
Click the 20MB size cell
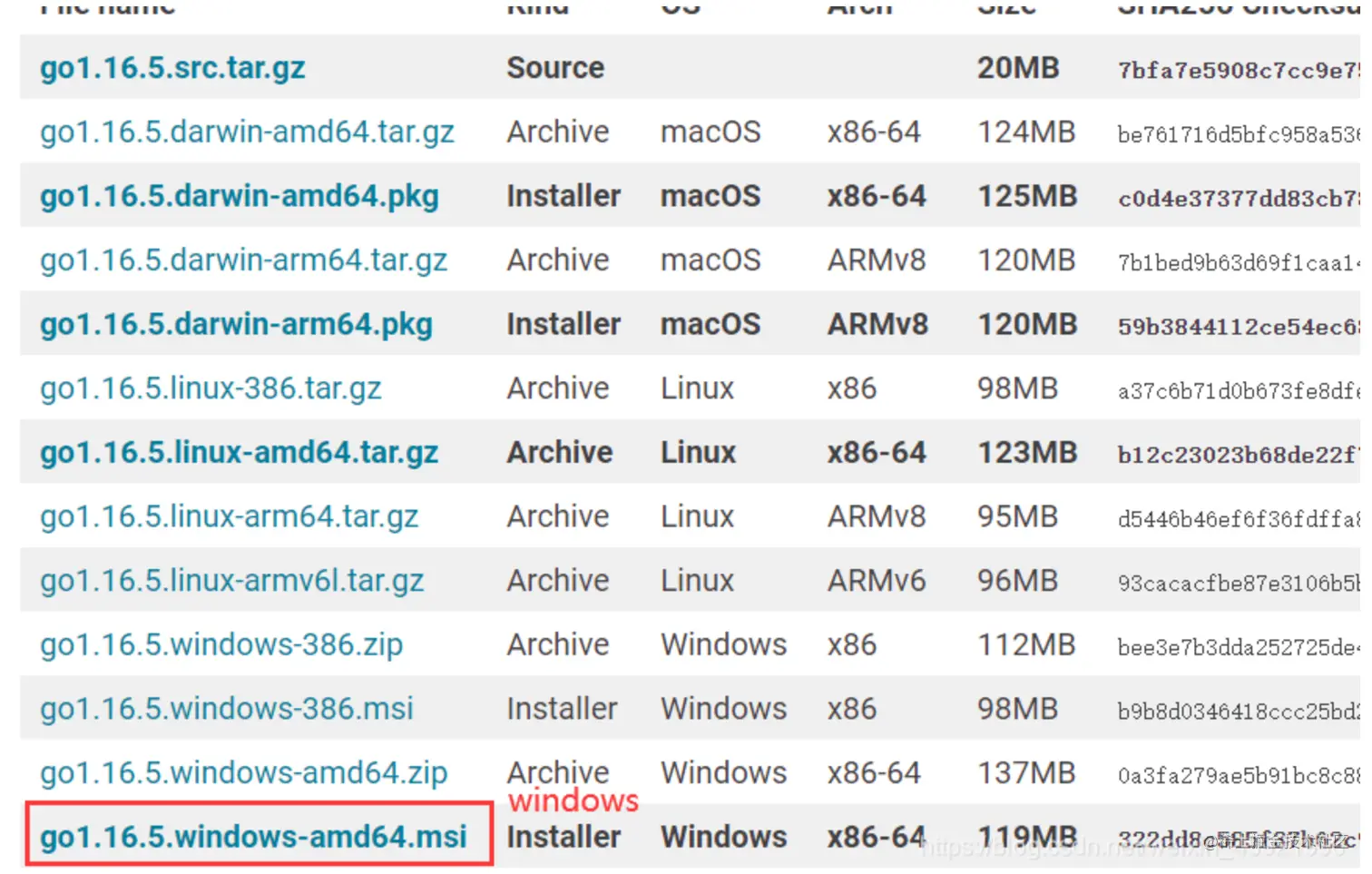(x=1018, y=68)
